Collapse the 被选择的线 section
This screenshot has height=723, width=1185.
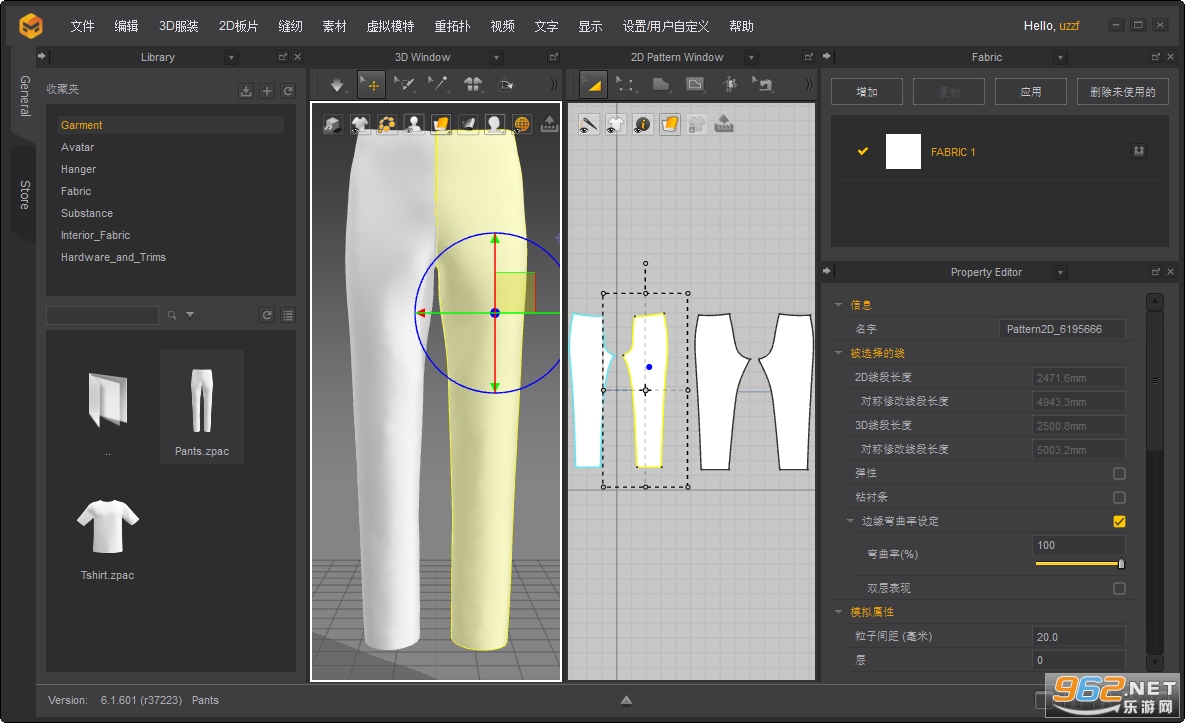(838, 353)
